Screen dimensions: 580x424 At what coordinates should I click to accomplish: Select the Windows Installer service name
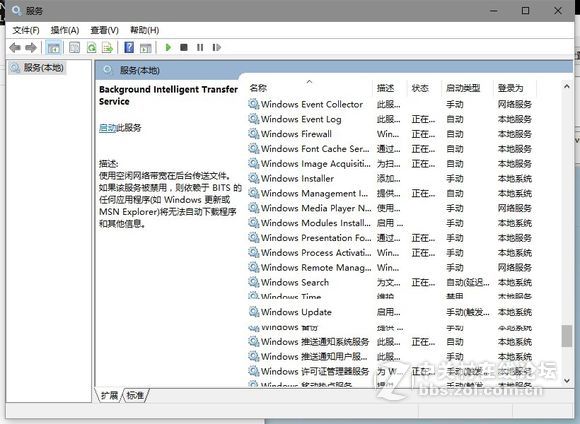tap(297, 178)
